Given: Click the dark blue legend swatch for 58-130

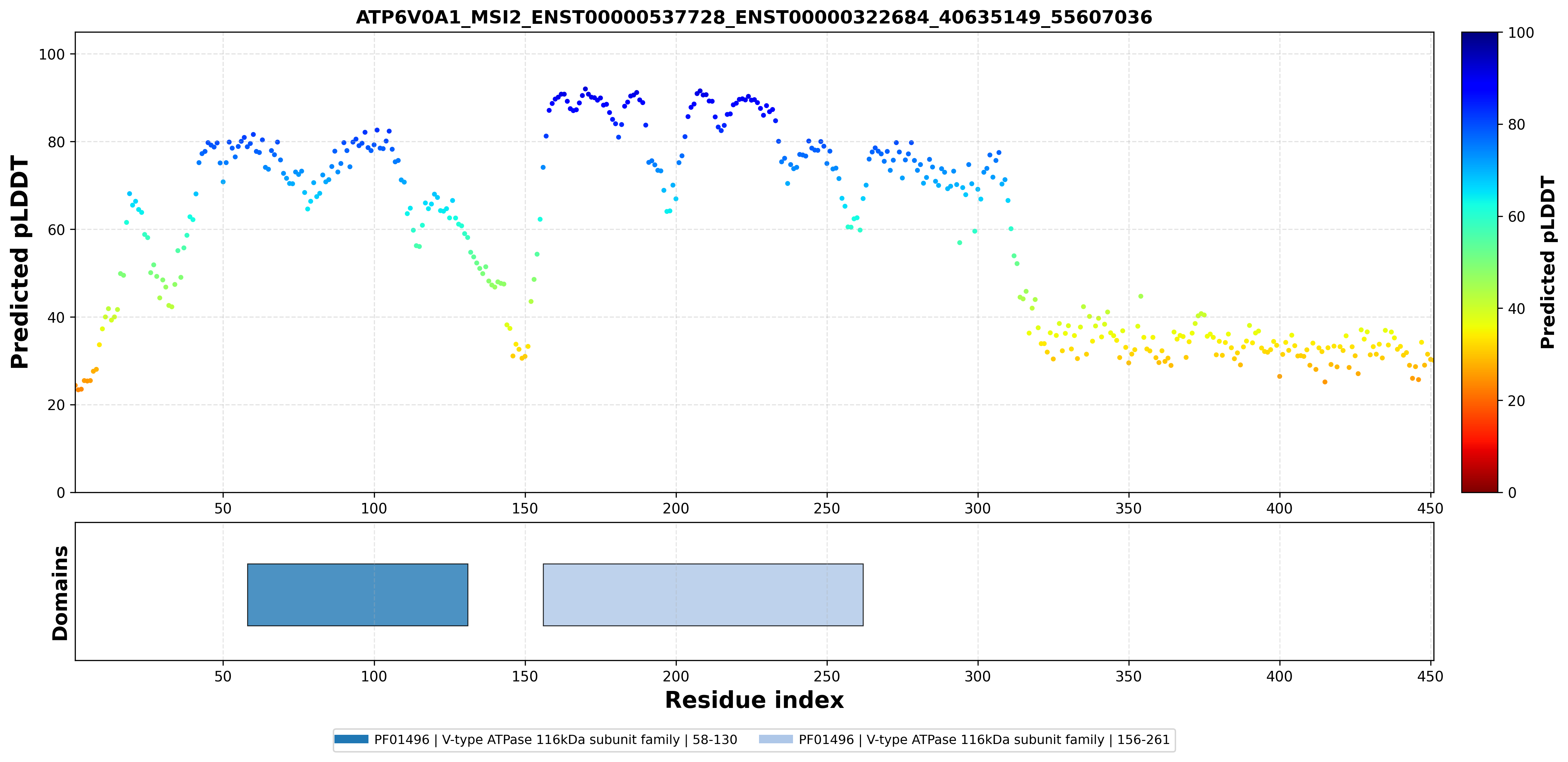Looking at the screenshot, I should 351,739.
